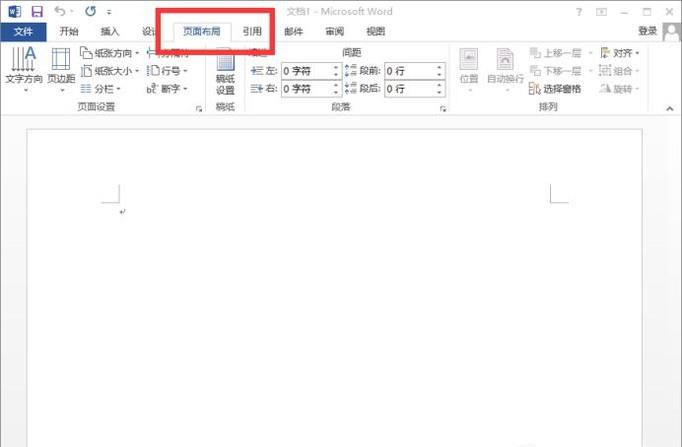Open the Customize Quick Access Toolbar menu
This screenshot has width=682, height=447.
109,12
